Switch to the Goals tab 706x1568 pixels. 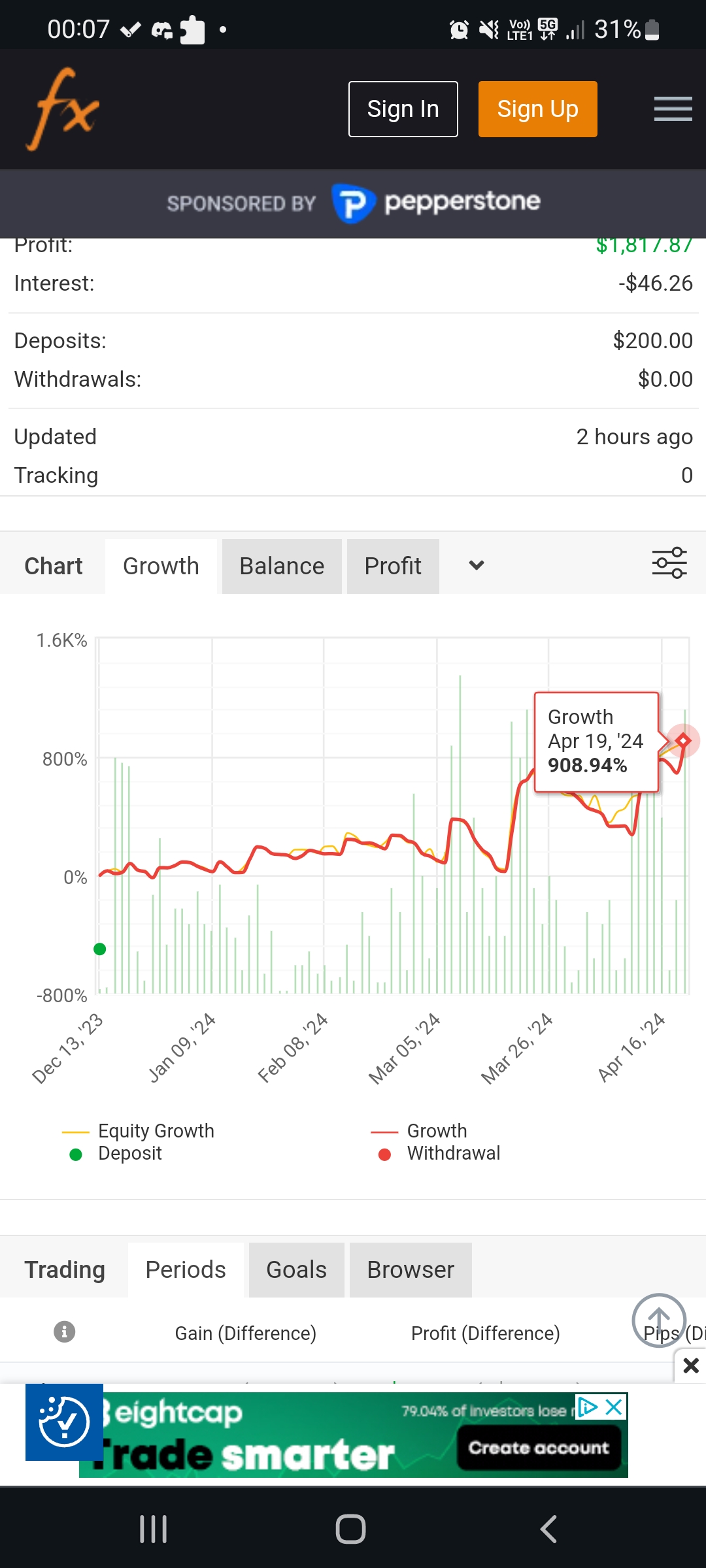[x=296, y=1270]
